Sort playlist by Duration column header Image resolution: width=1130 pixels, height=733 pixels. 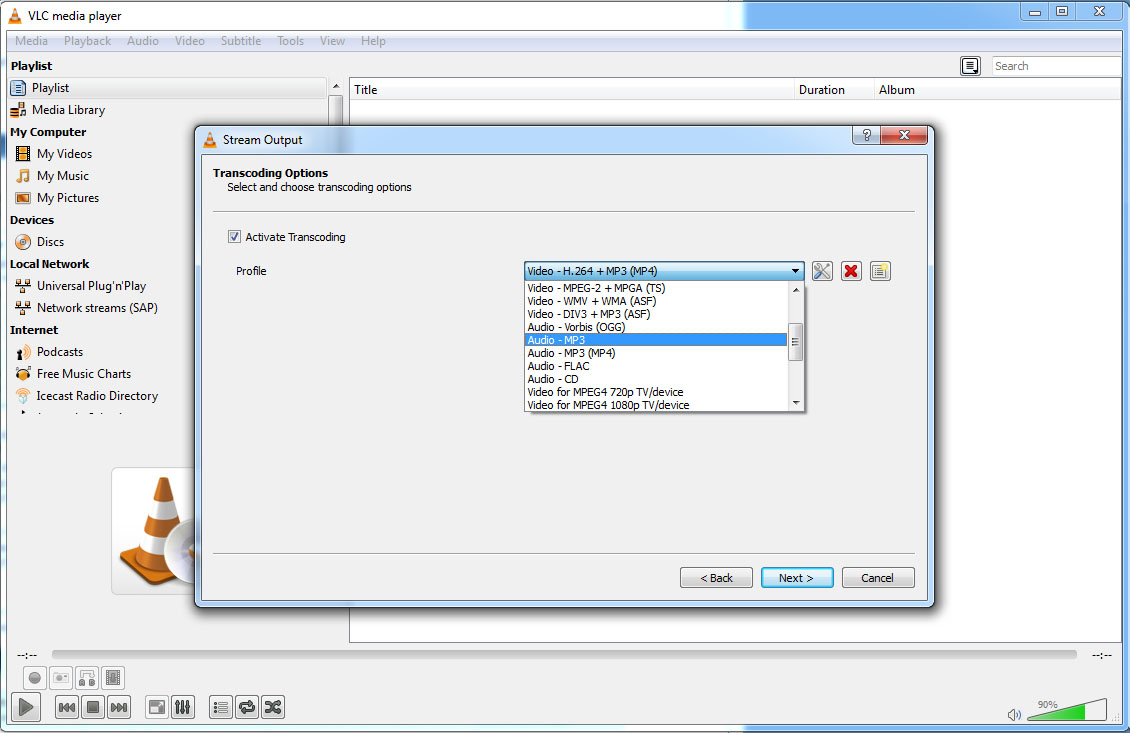(x=834, y=90)
